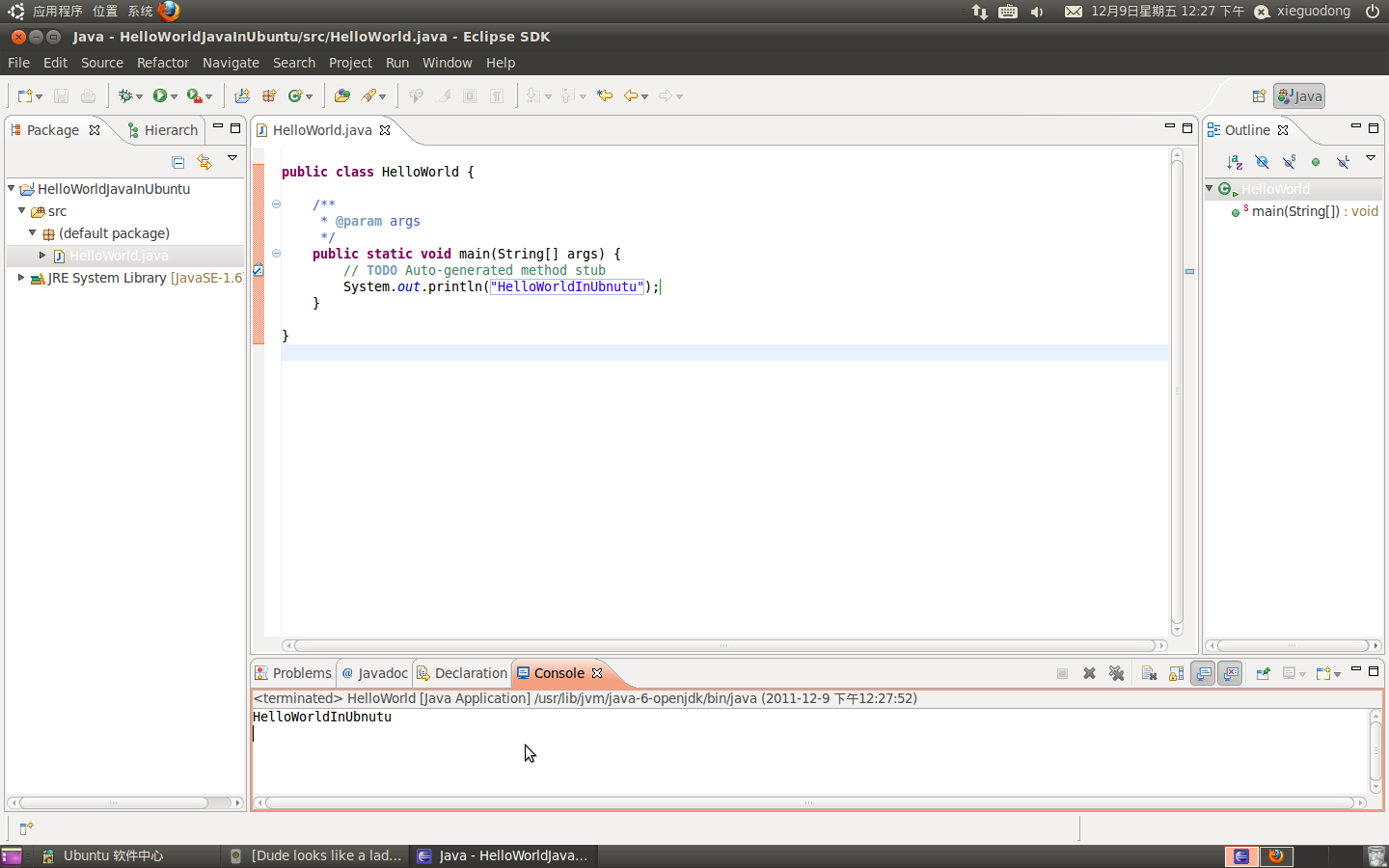Toggle Hide Static Fields and Methods

click(x=1289, y=162)
